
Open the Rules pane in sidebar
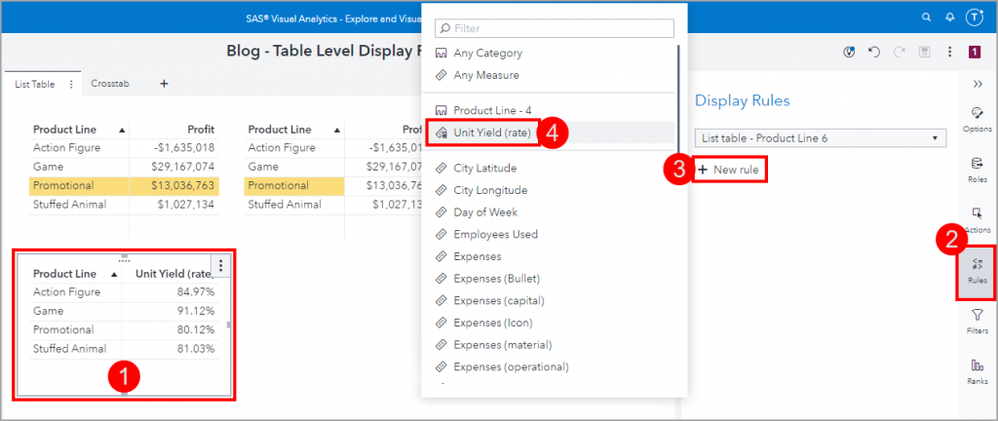977,270
